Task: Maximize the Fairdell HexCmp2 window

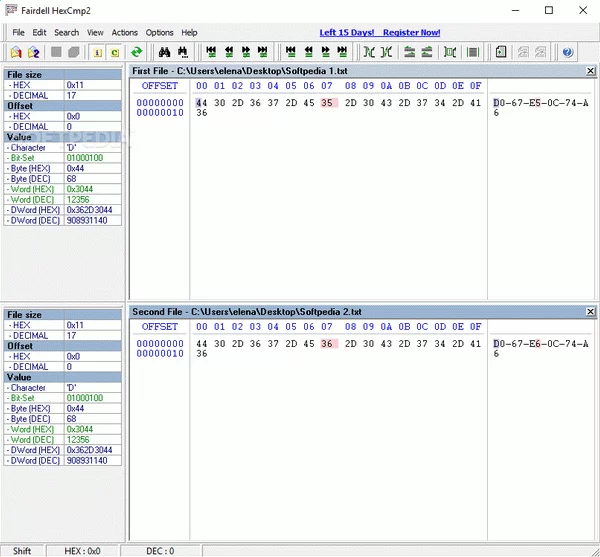Action: pos(549,10)
